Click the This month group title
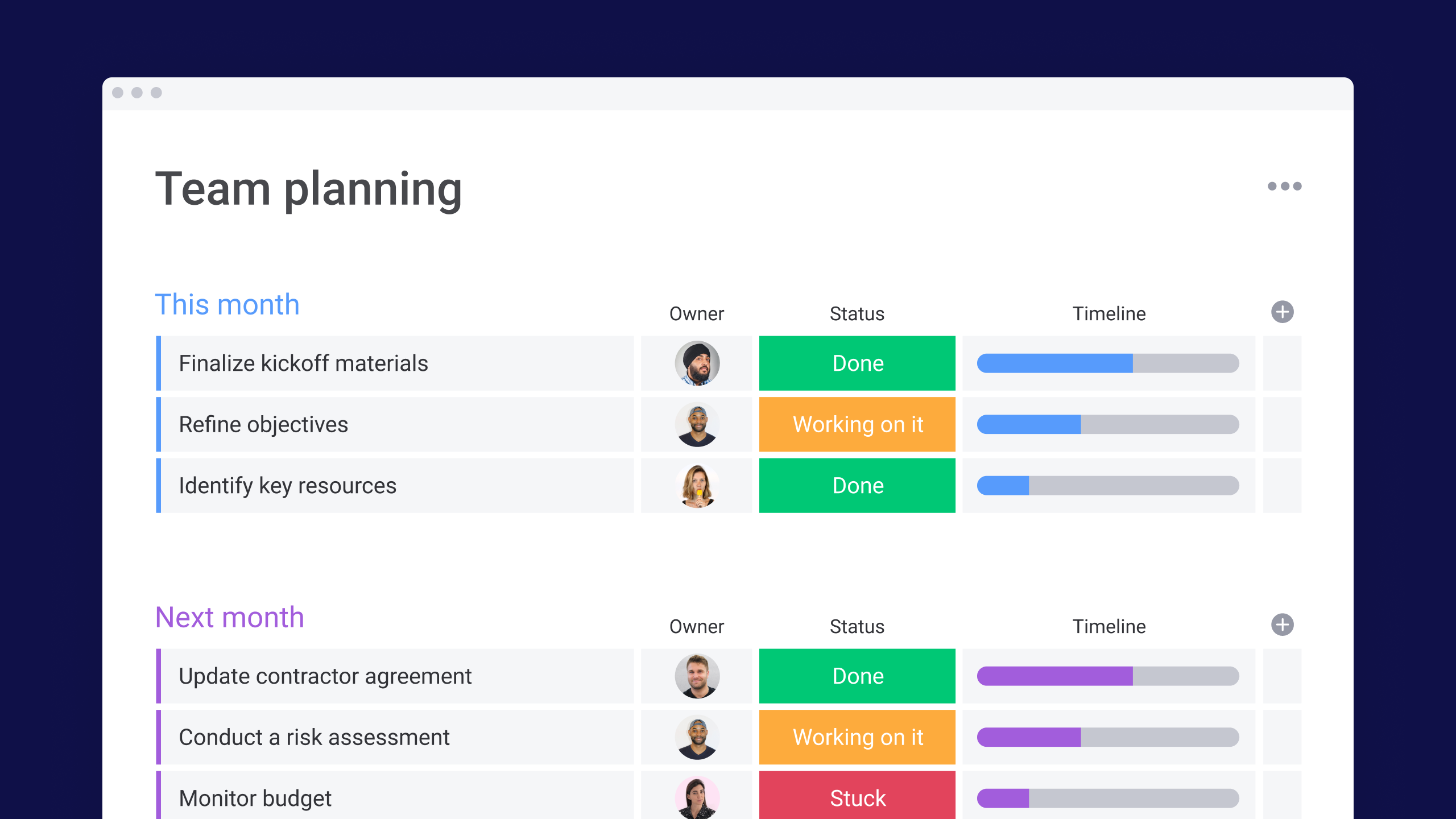The height and width of the screenshot is (819, 1456). pos(227,305)
